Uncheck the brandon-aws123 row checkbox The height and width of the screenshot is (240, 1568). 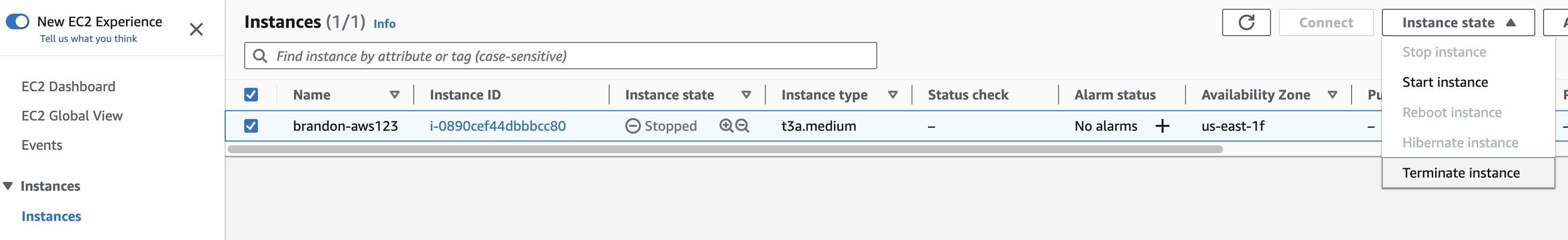tap(251, 126)
